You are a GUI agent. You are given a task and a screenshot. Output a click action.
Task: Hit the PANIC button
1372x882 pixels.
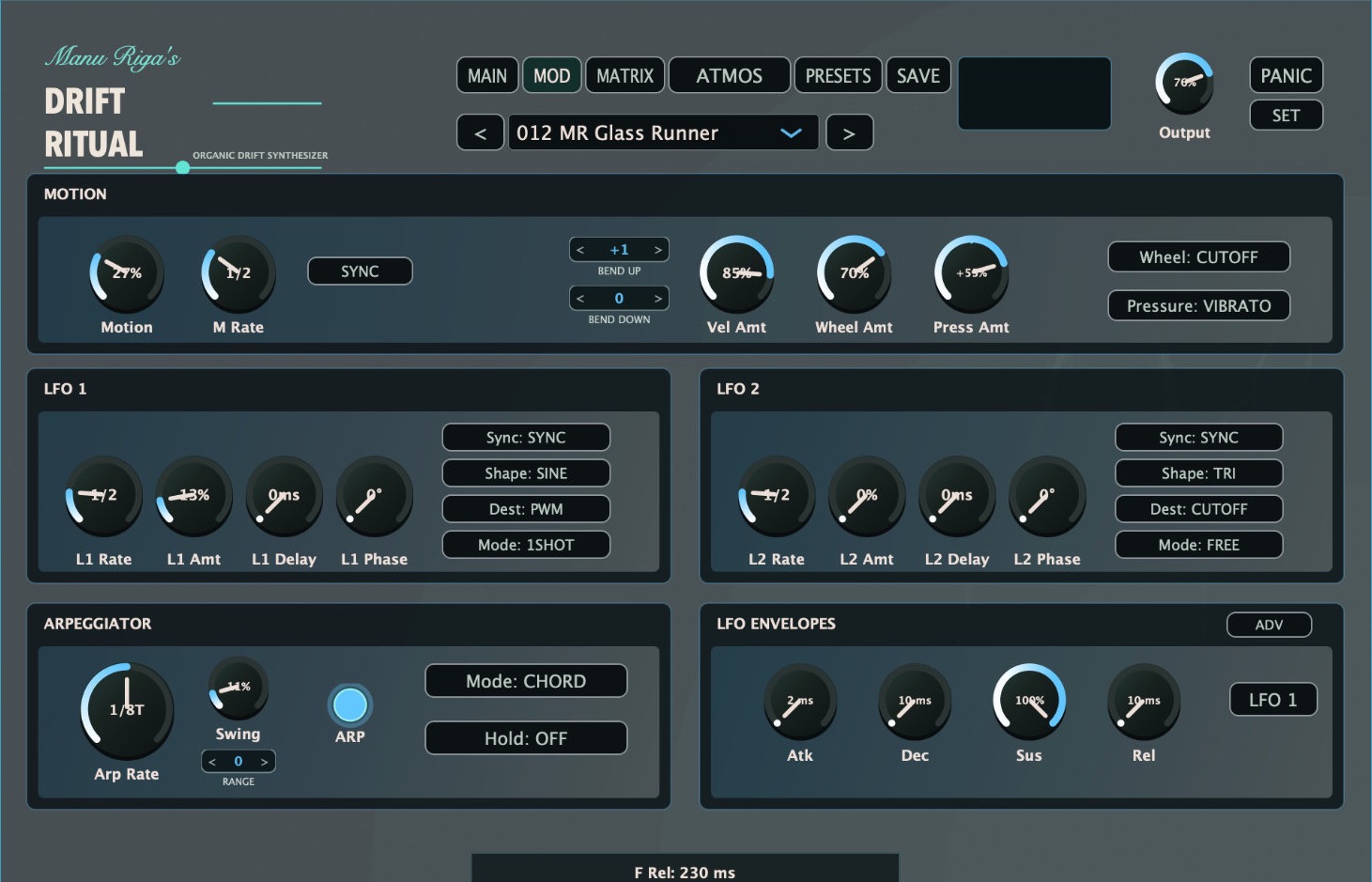pyautogui.click(x=1286, y=76)
